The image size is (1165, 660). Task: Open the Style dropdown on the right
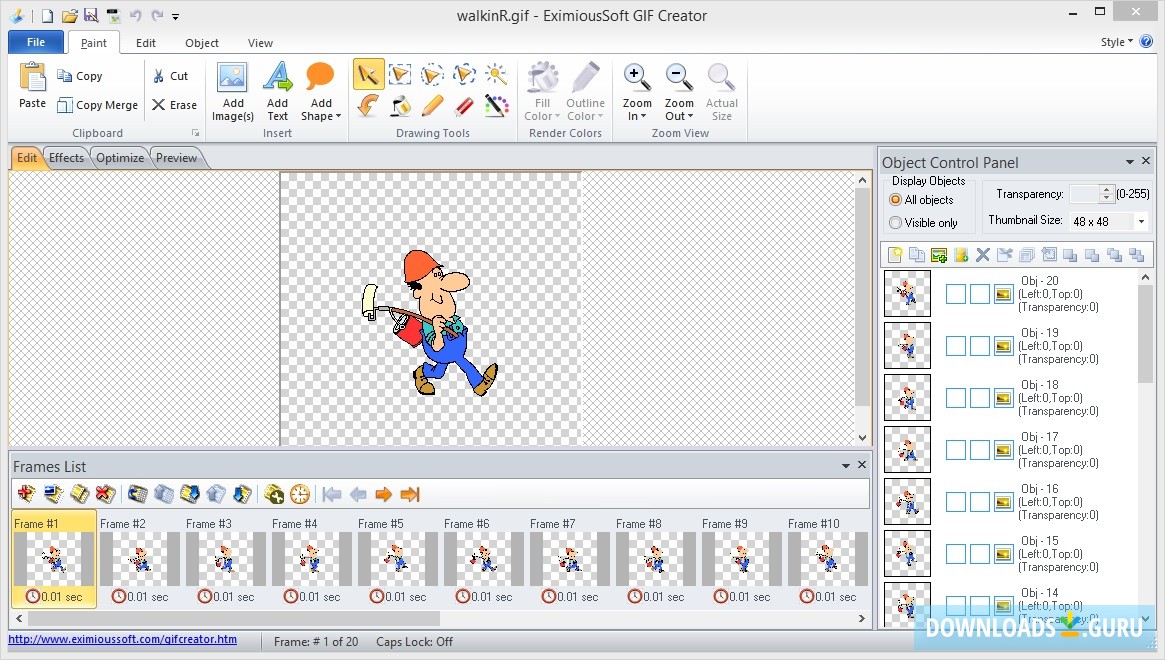click(1115, 42)
